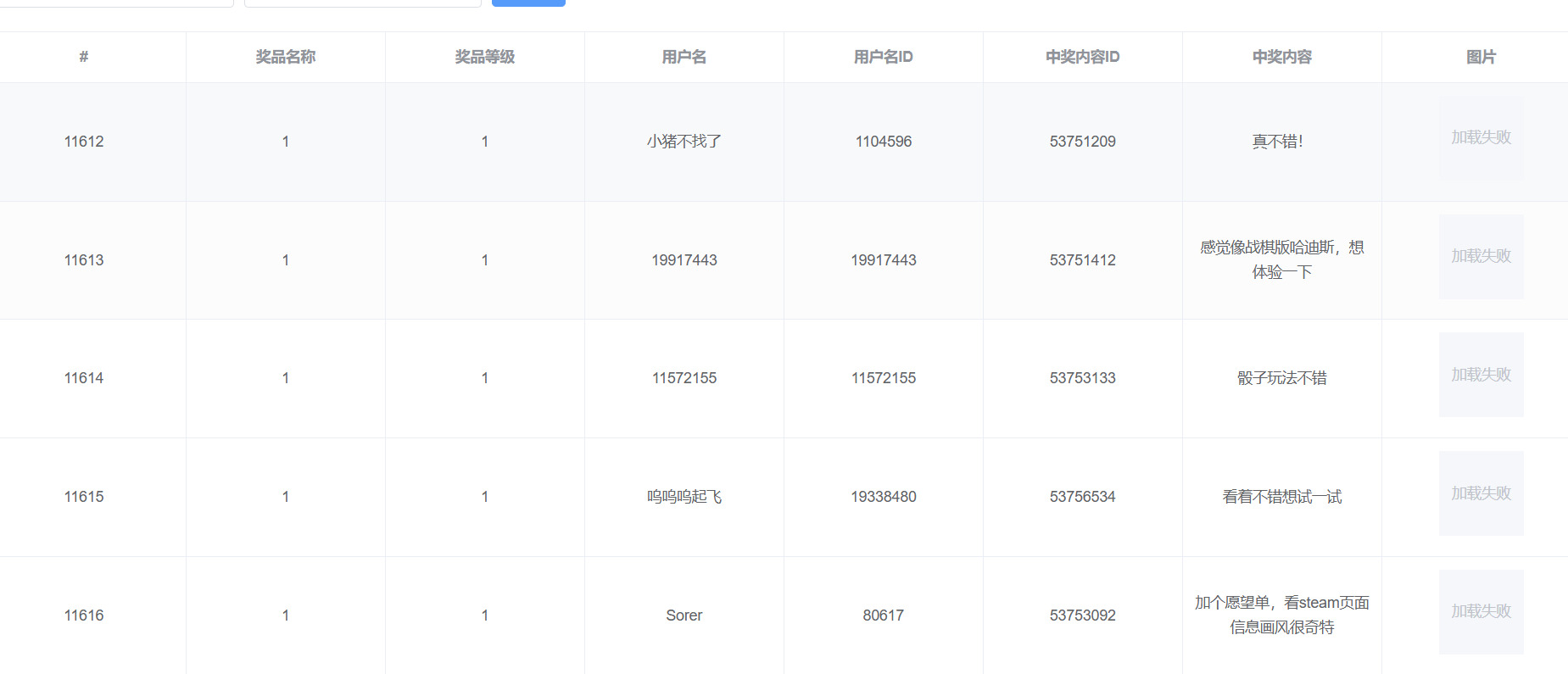
Task: Select the 图片 column header
Action: (x=1481, y=57)
